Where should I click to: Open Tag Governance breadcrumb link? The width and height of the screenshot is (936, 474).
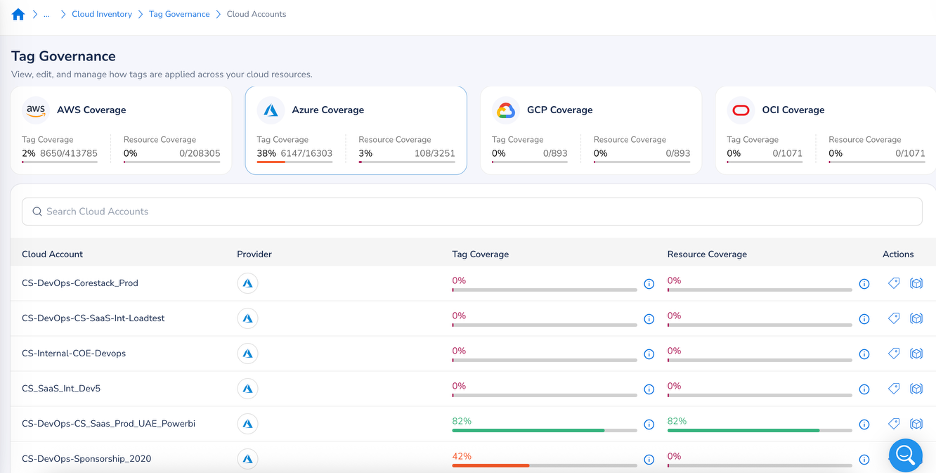tap(179, 14)
